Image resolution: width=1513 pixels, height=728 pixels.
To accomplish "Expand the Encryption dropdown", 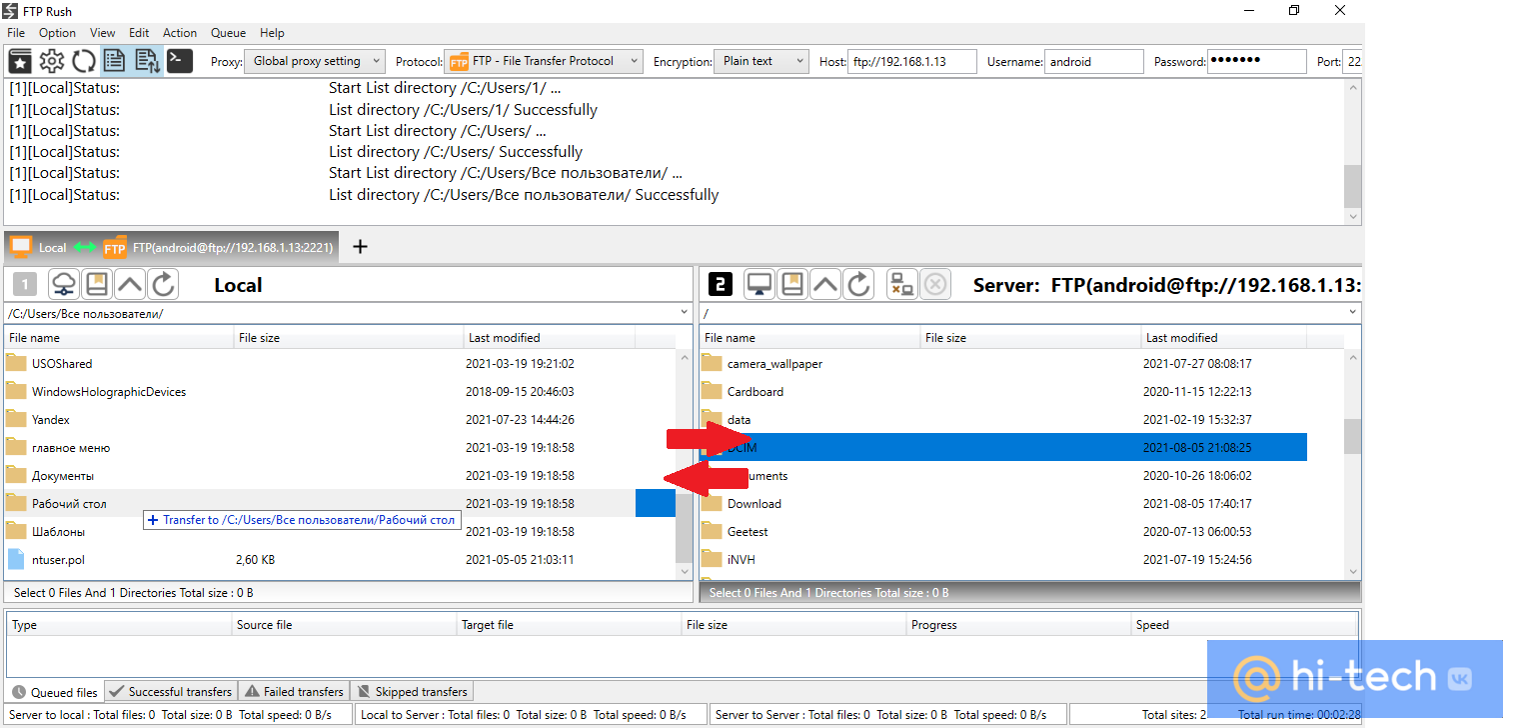I will (760, 61).
